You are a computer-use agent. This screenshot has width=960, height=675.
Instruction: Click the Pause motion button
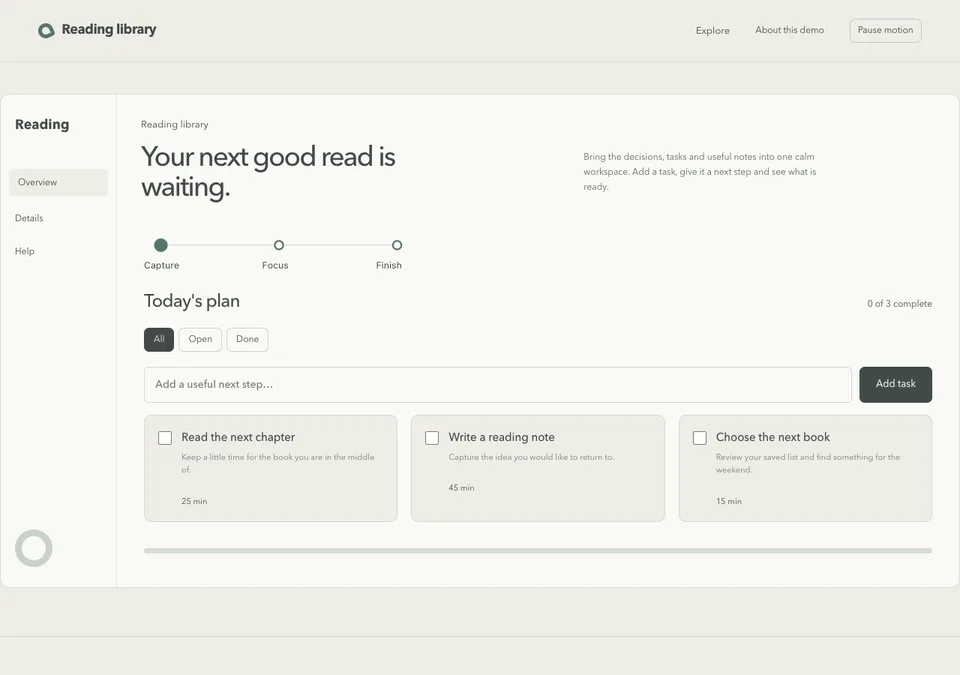coord(885,30)
